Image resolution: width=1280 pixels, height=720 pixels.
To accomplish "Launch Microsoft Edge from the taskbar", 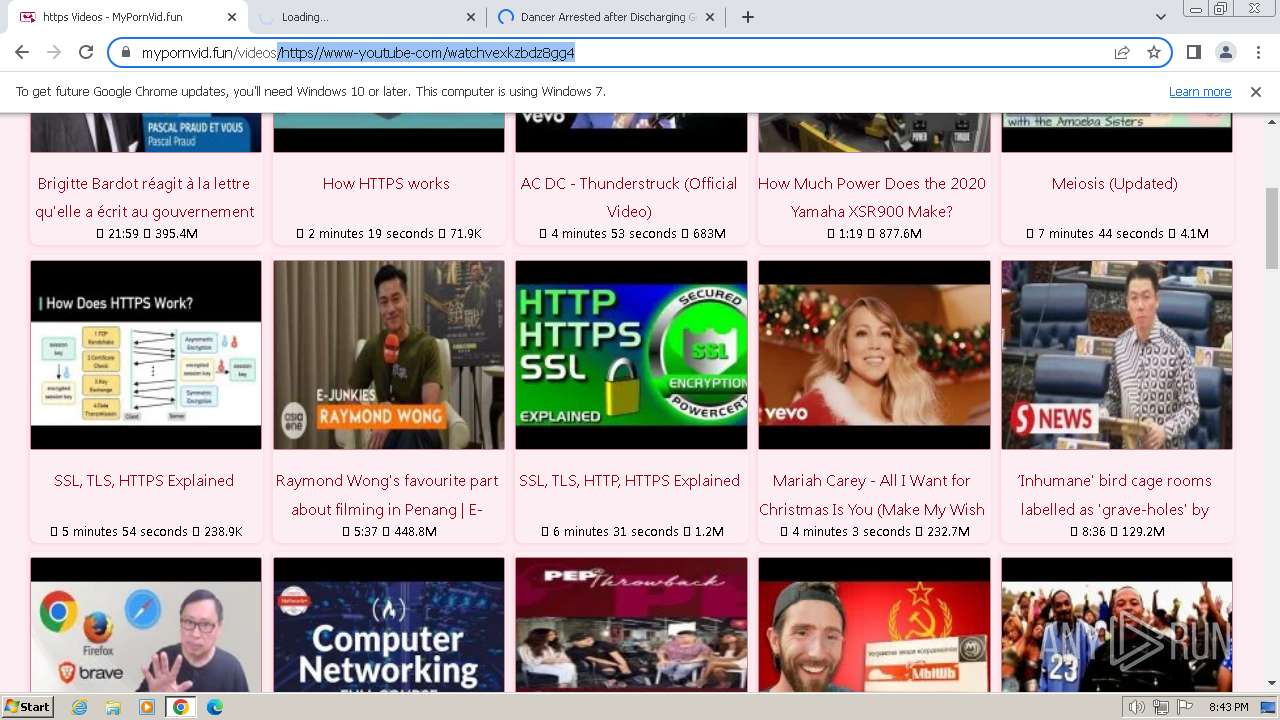I will pos(215,707).
